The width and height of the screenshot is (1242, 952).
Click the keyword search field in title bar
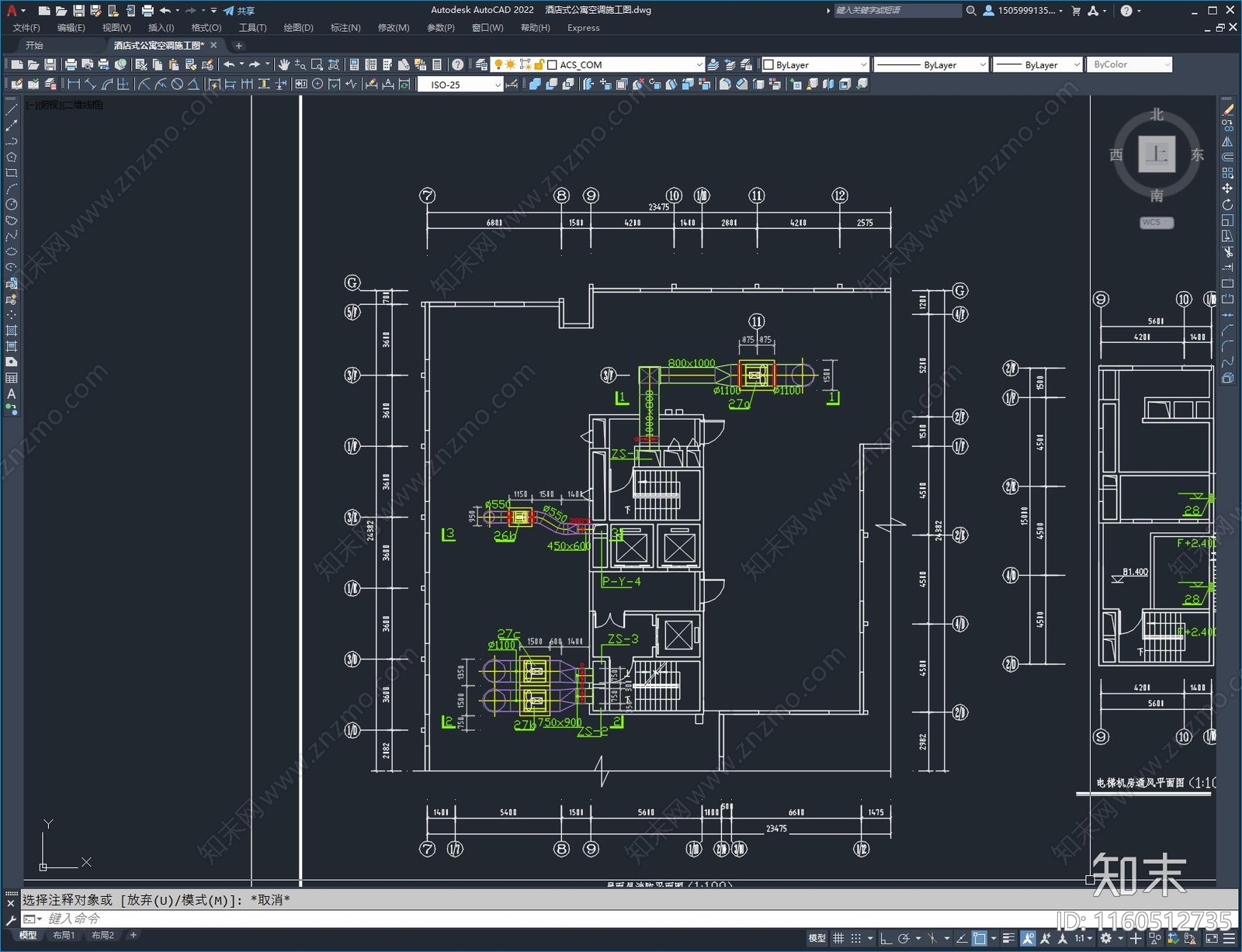tap(897, 10)
